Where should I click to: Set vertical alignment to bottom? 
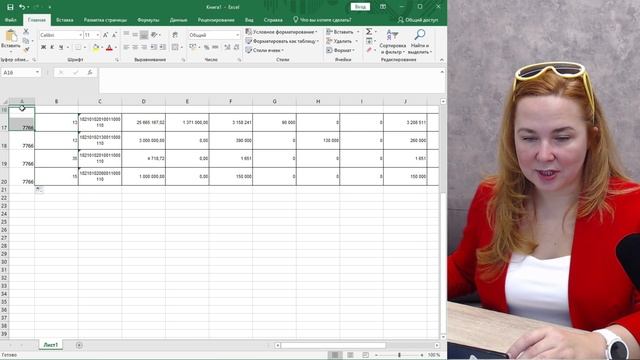pos(144,35)
